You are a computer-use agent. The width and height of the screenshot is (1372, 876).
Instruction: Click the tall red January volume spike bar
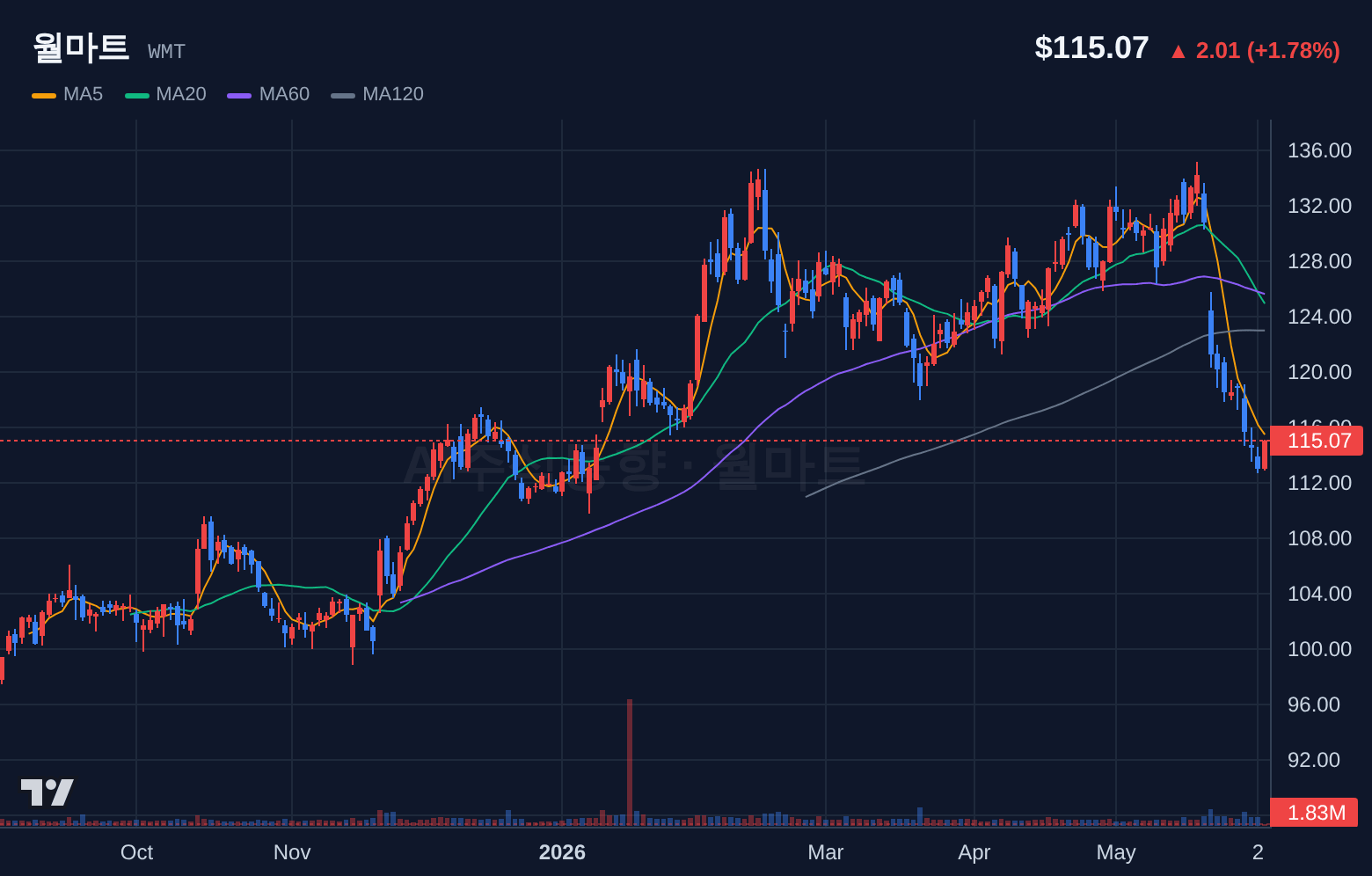click(630, 762)
